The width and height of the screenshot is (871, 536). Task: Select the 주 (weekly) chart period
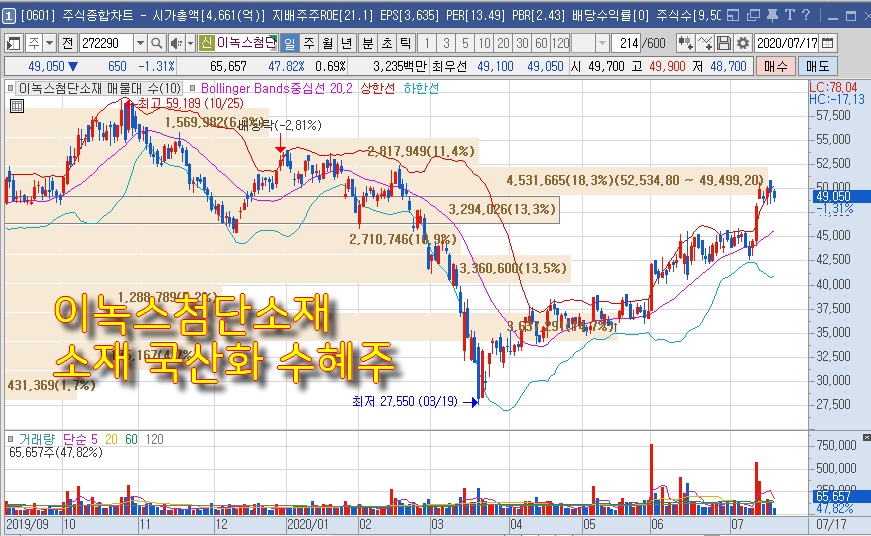pyautogui.click(x=309, y=43)
